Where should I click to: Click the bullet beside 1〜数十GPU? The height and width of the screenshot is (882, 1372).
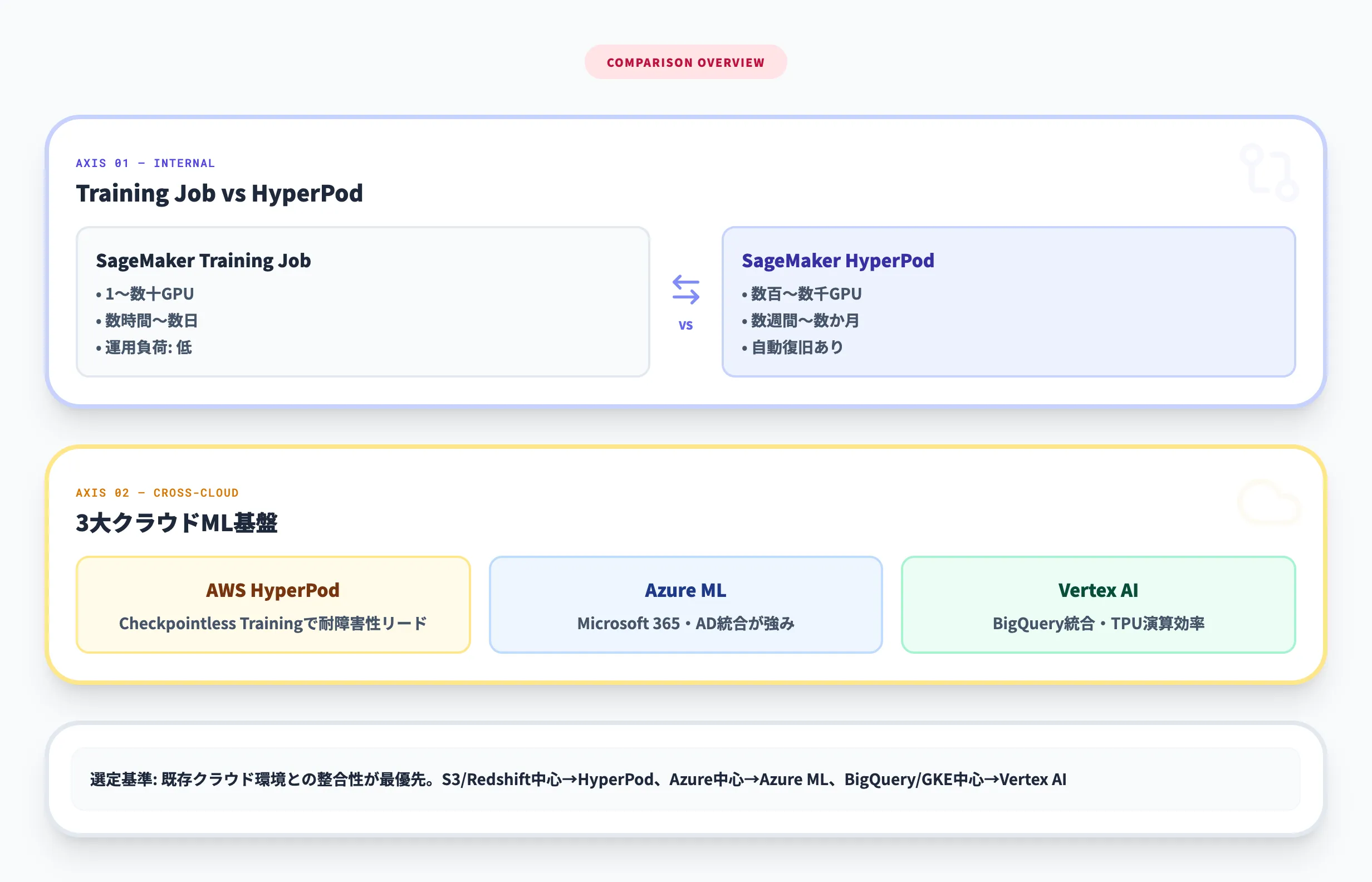coord(98,294)
